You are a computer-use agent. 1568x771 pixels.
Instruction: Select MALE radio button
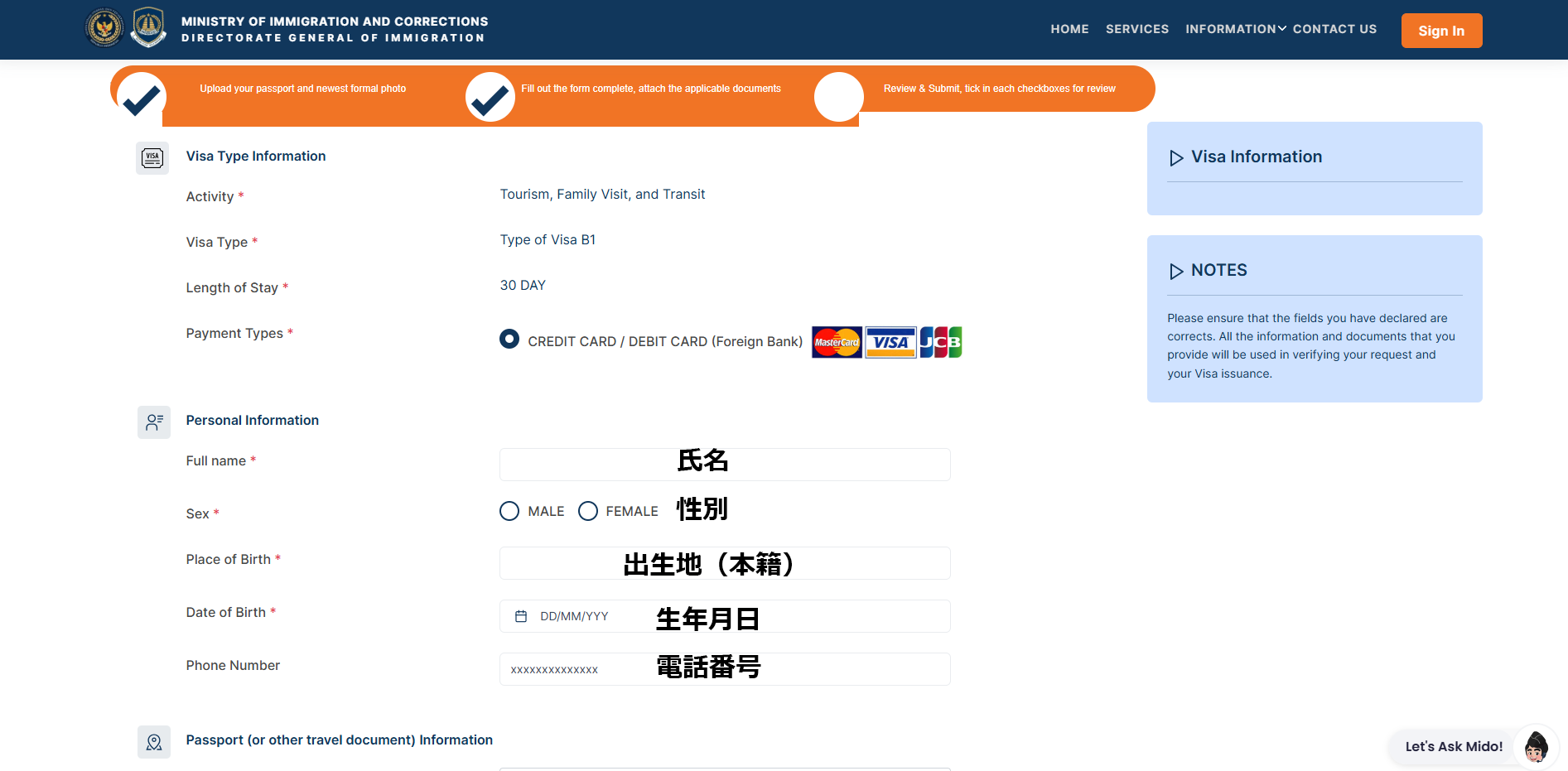tap(509, 511)
